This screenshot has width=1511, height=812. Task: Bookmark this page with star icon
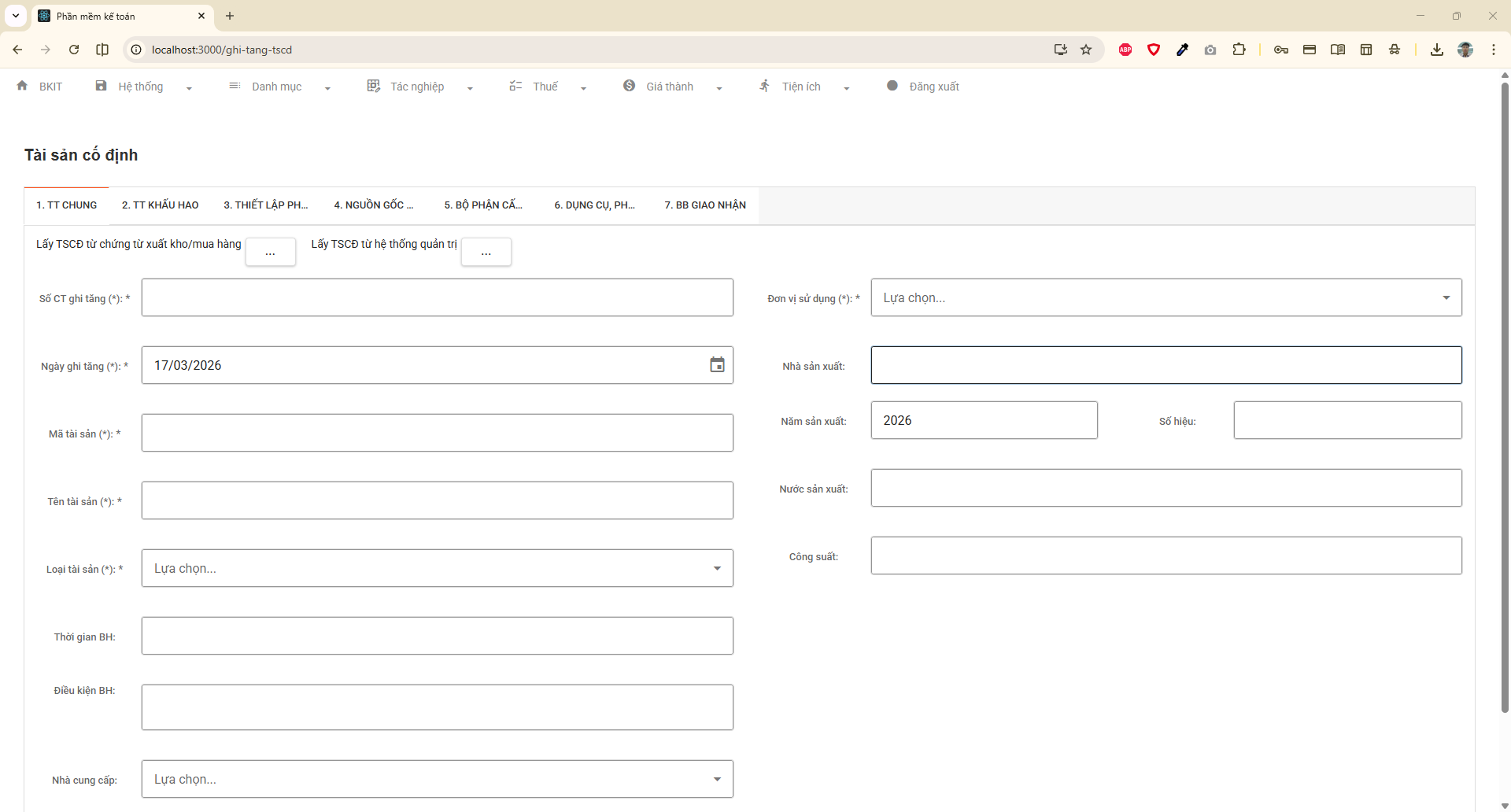tap(1086, 50)
